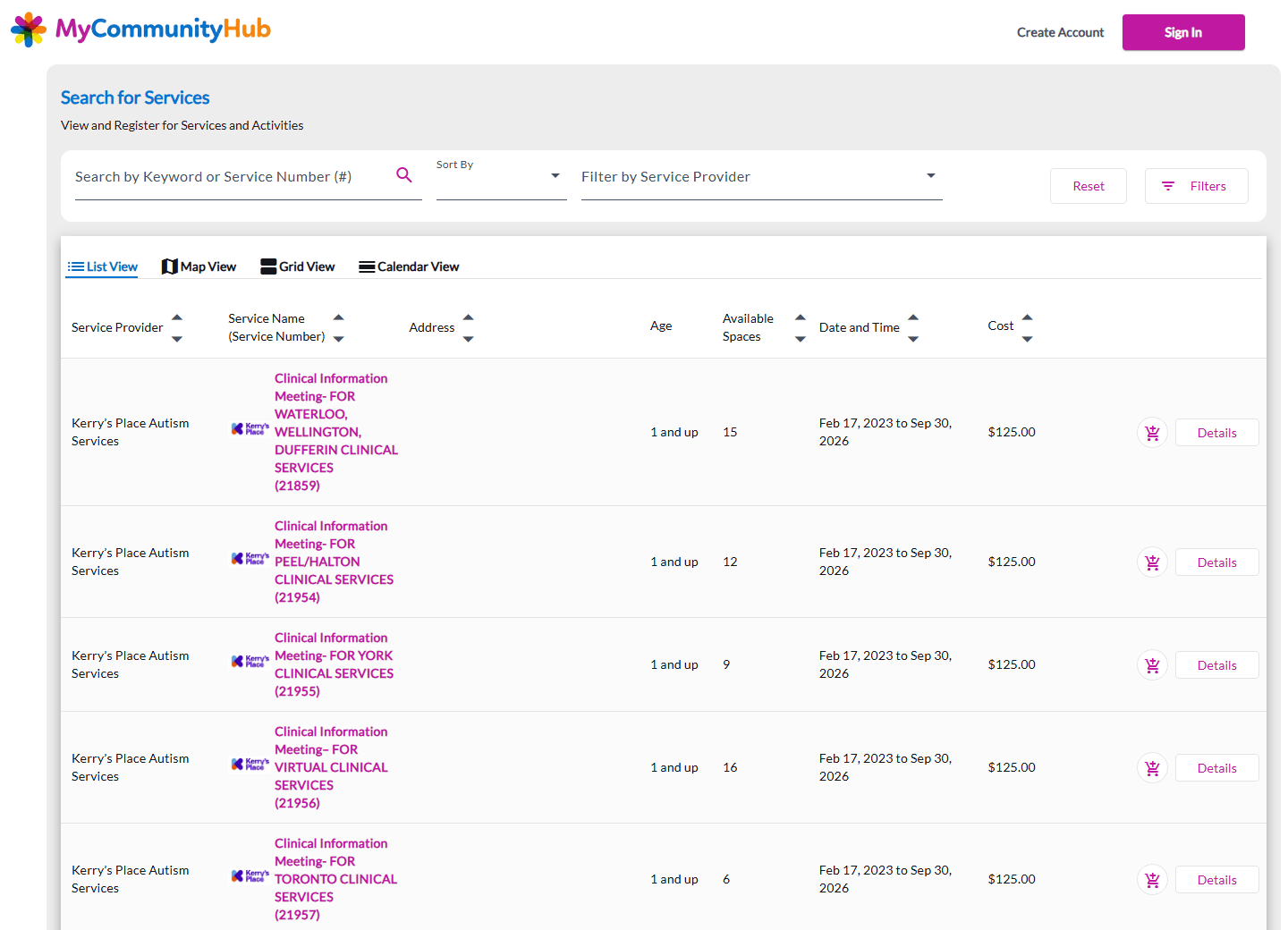Add service 21957 to cart

[x=1152, y=880]
